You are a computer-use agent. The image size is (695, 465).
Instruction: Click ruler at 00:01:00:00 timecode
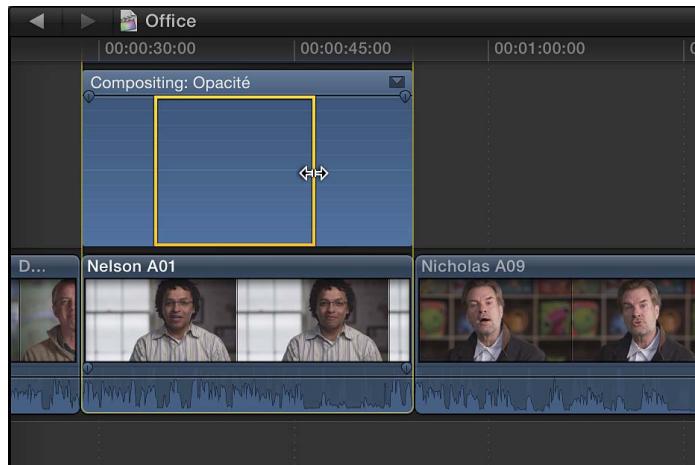click(x=539, y=48)
